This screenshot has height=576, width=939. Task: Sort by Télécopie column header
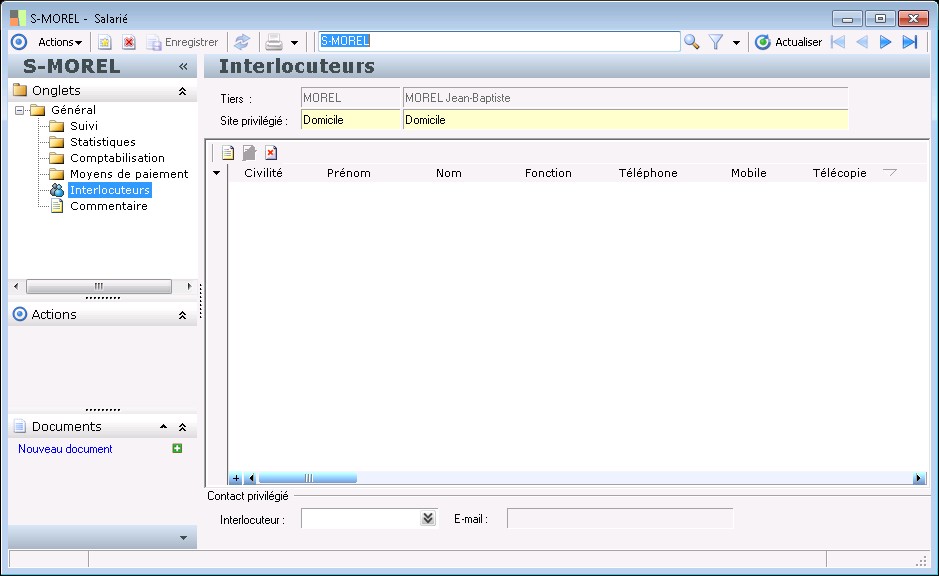click(840, 173)
